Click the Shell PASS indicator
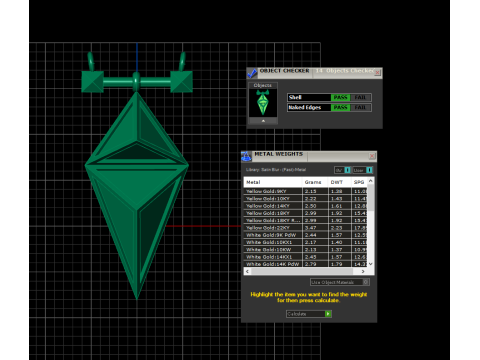 point(340,97)
